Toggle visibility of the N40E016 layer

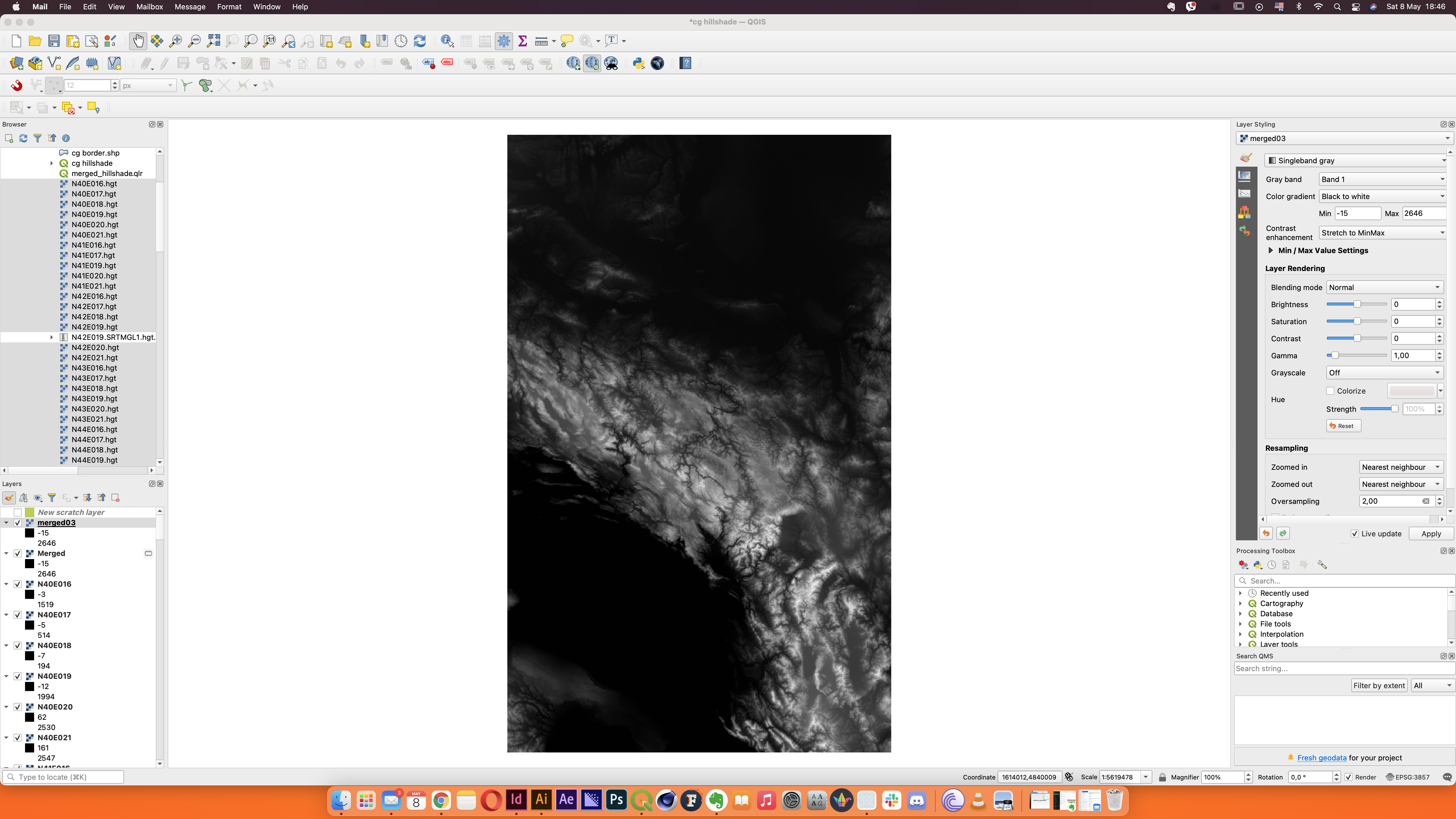18,584
